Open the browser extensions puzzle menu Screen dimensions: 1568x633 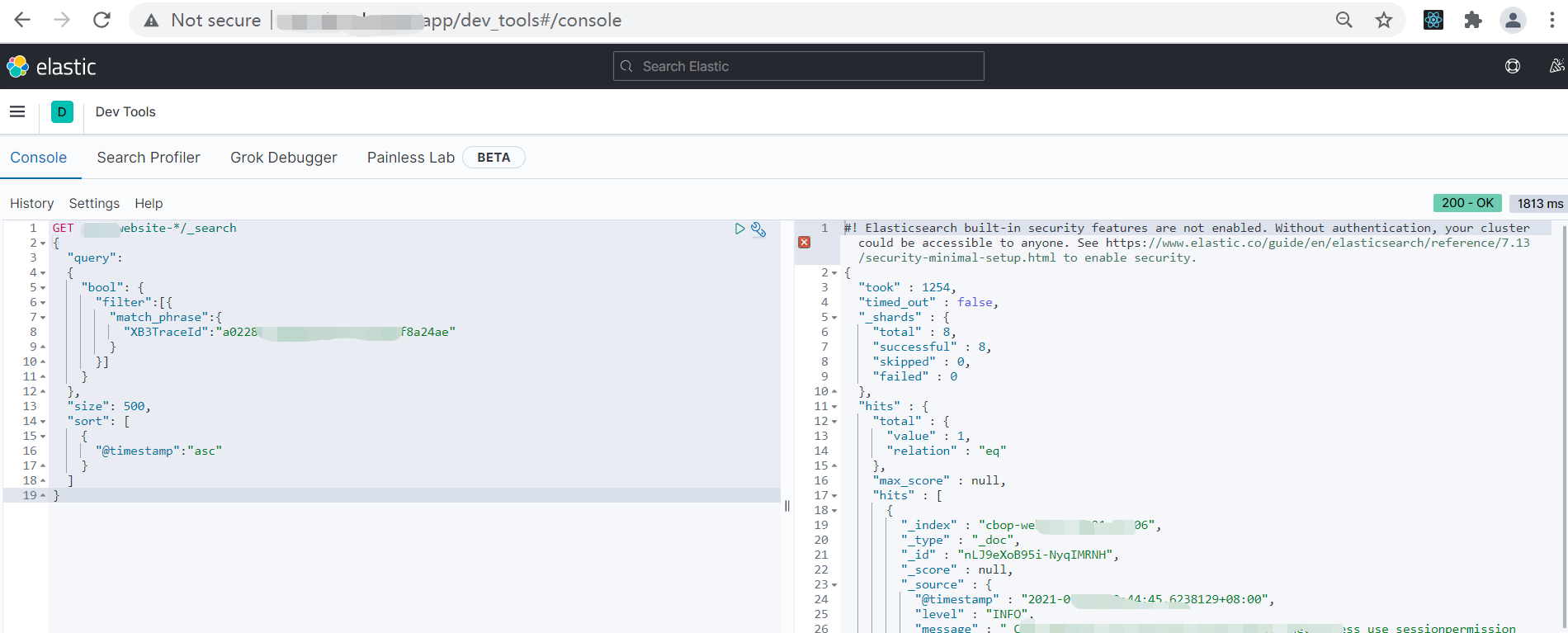click(1473, 20)
